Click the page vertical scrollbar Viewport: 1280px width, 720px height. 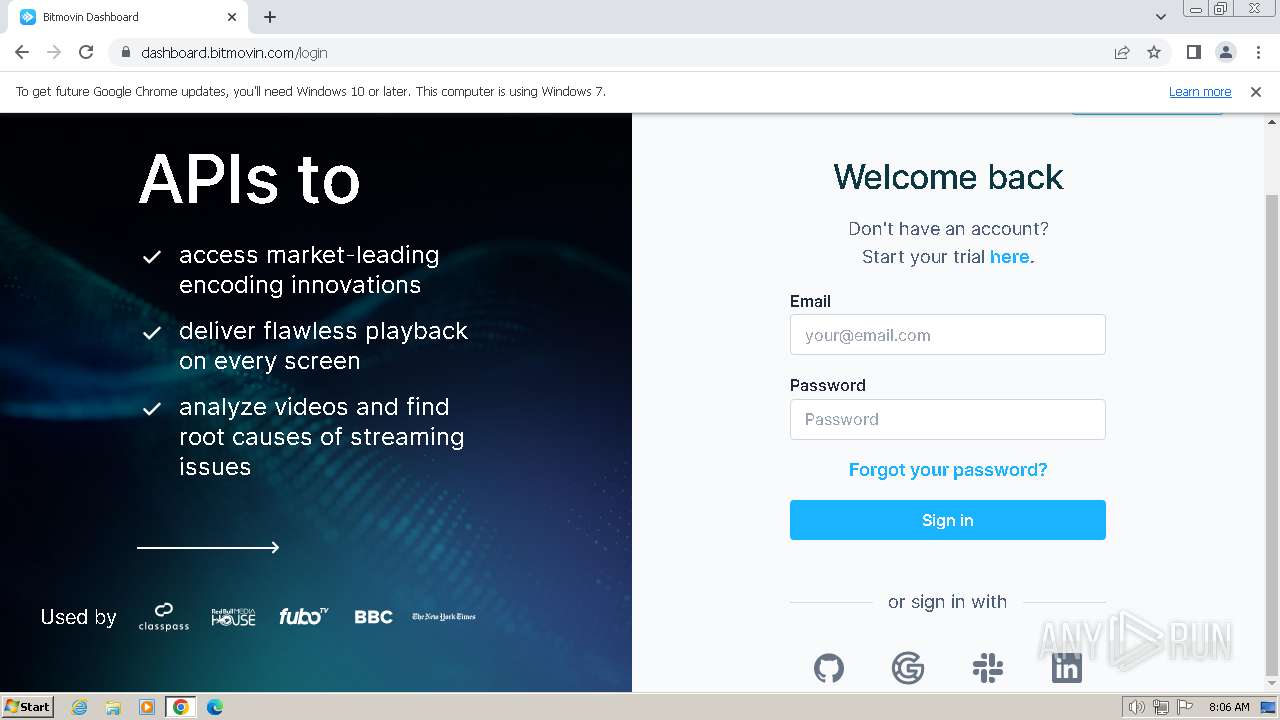pyautogui.click(x=1272, y=435)
